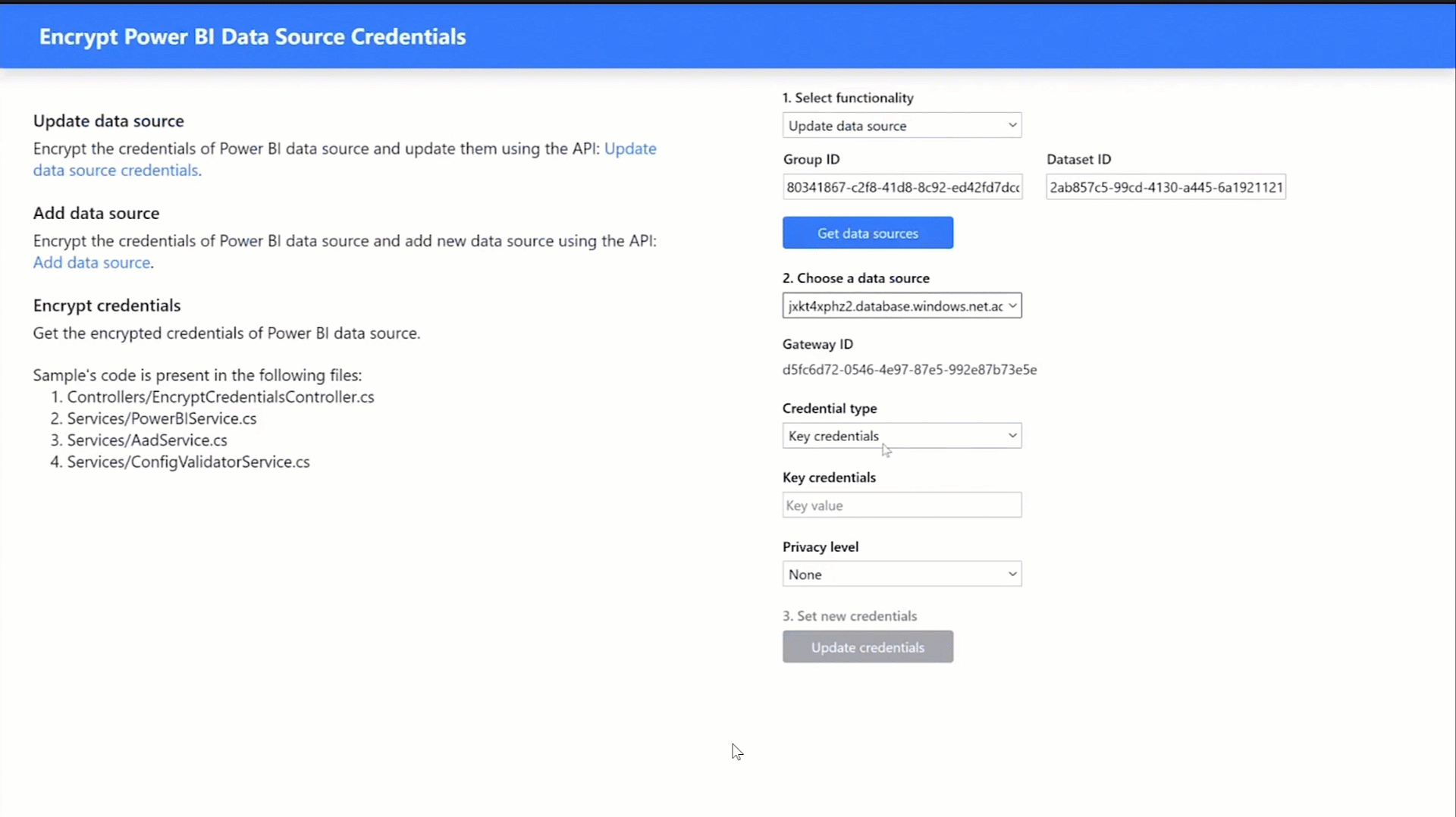
Task: Expand the Credential type dropdown
Action: click(902, 436)
